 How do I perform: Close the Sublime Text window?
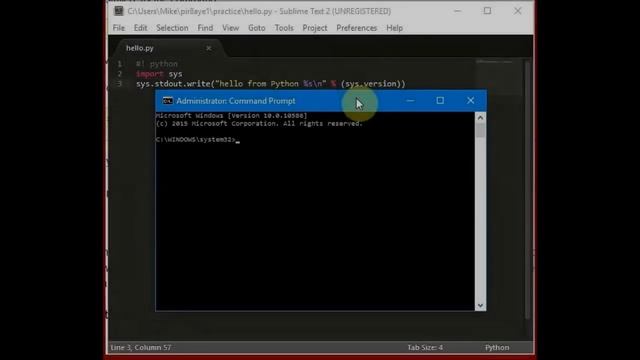518,11
